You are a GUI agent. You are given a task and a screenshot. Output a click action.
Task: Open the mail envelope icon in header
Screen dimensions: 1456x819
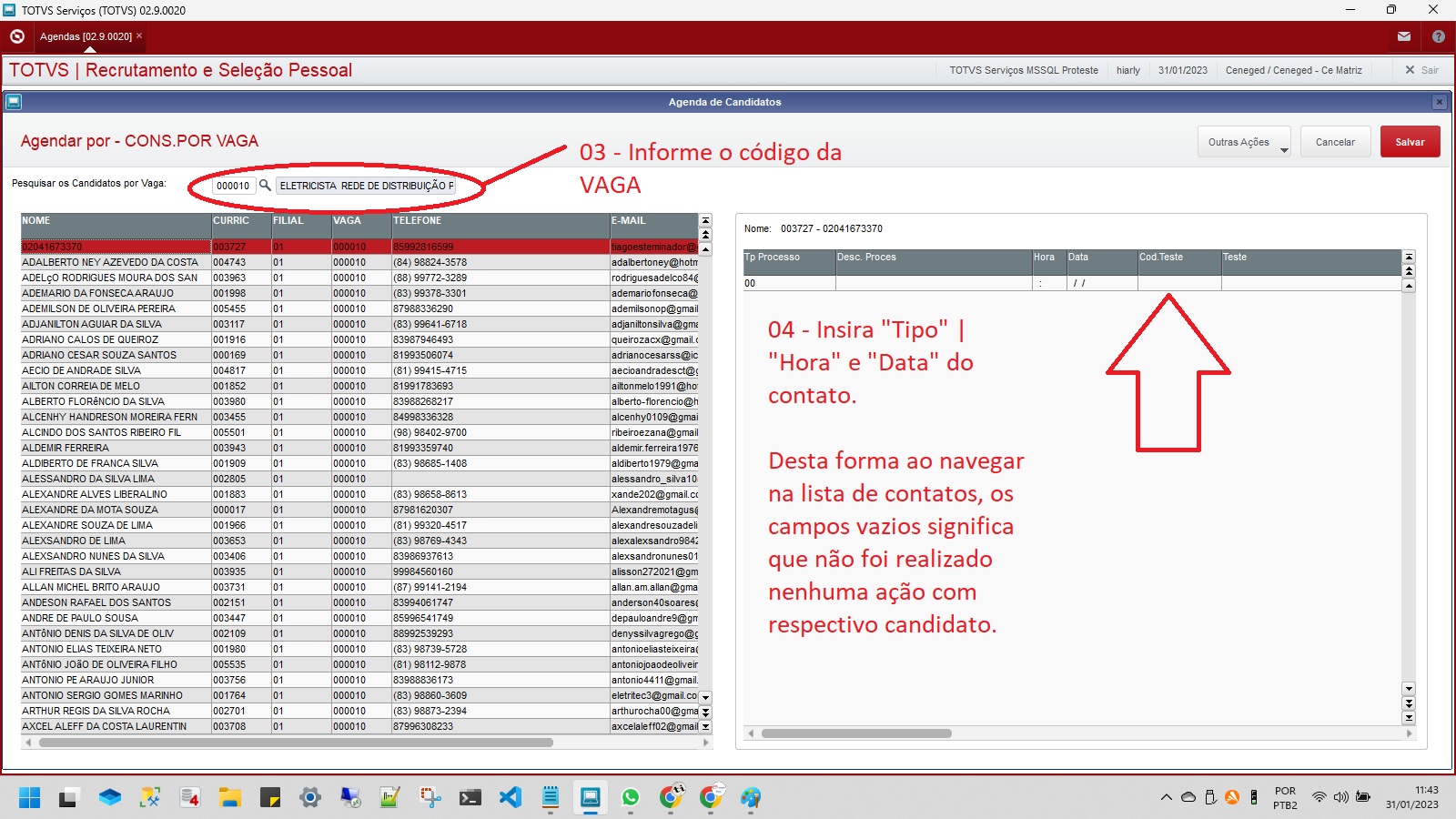click(1404, 36)
